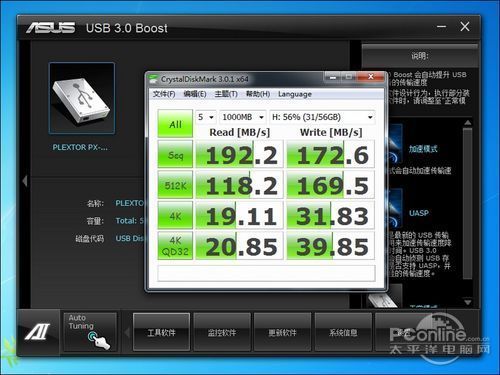This screenshot has height=375, width=500.
Task: Open the Language menu
Action: pos(295,94)
